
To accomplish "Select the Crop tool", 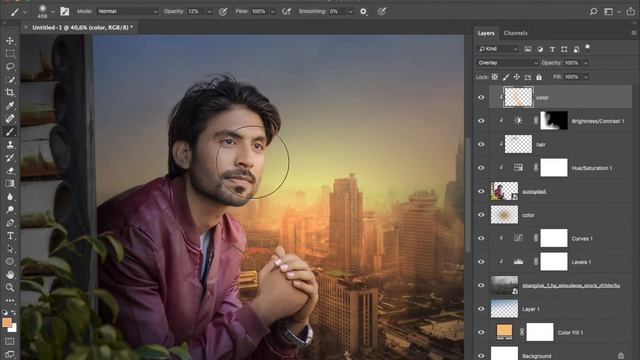I will point(10,93).
